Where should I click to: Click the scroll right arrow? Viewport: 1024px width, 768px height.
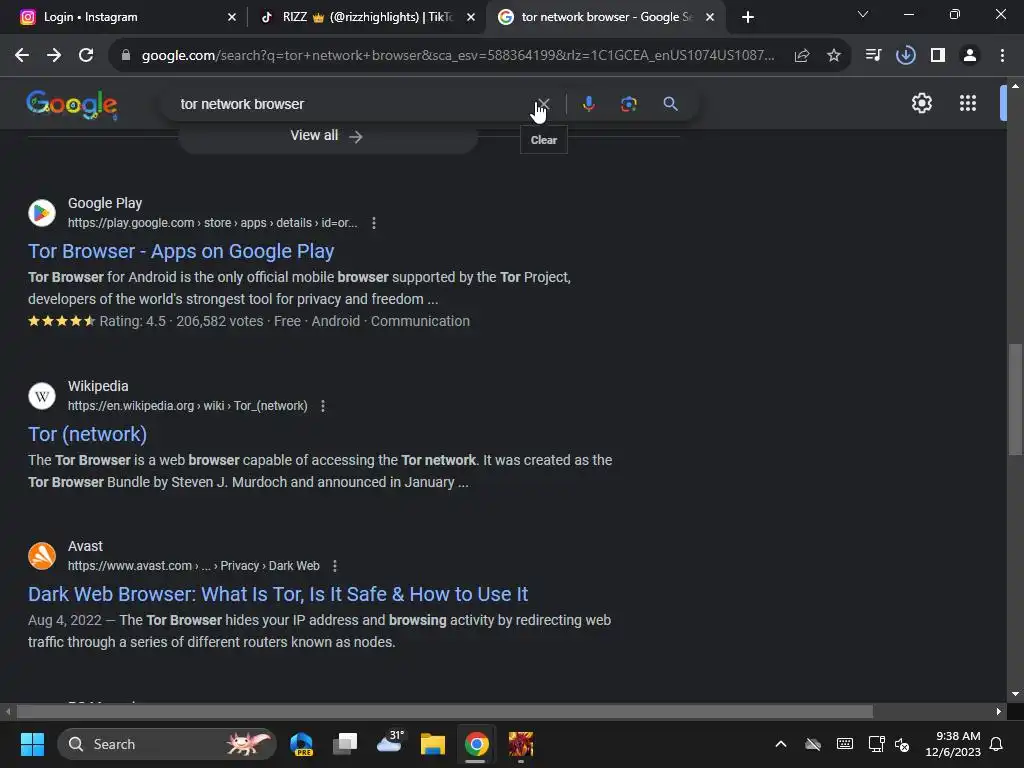[x=999, y=711]
